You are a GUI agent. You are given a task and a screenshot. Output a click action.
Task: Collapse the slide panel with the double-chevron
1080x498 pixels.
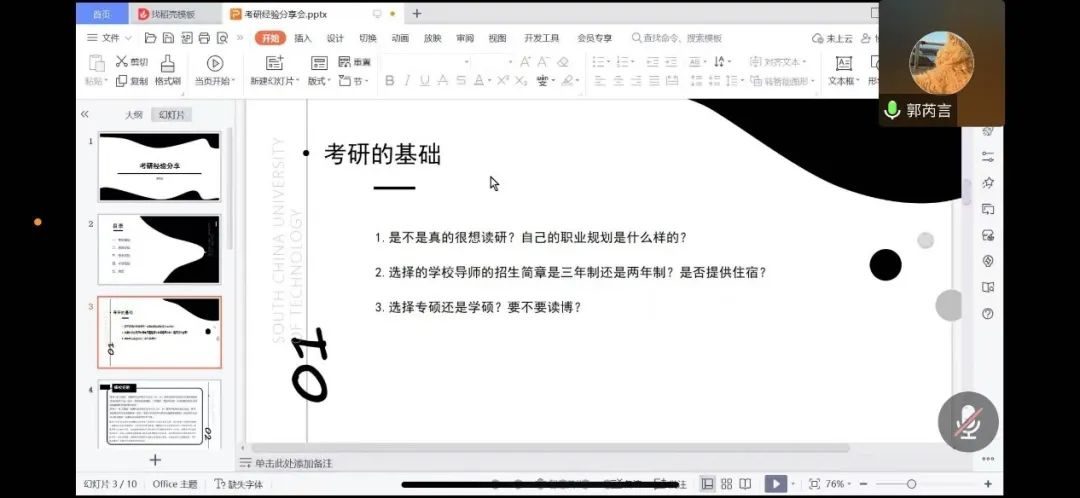click(85, 114)
